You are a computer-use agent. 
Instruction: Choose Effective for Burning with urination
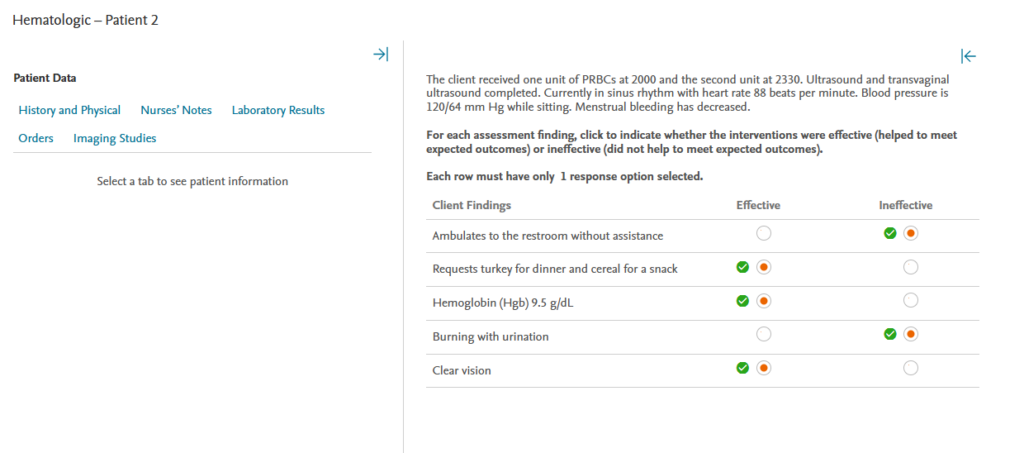764,334
